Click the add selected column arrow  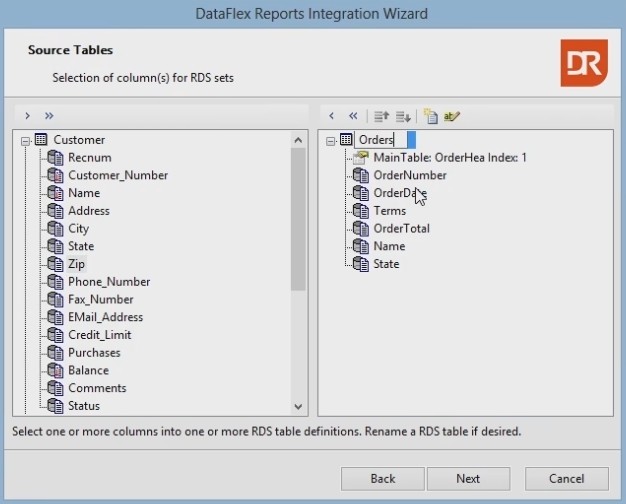click(x=27, y=116)
